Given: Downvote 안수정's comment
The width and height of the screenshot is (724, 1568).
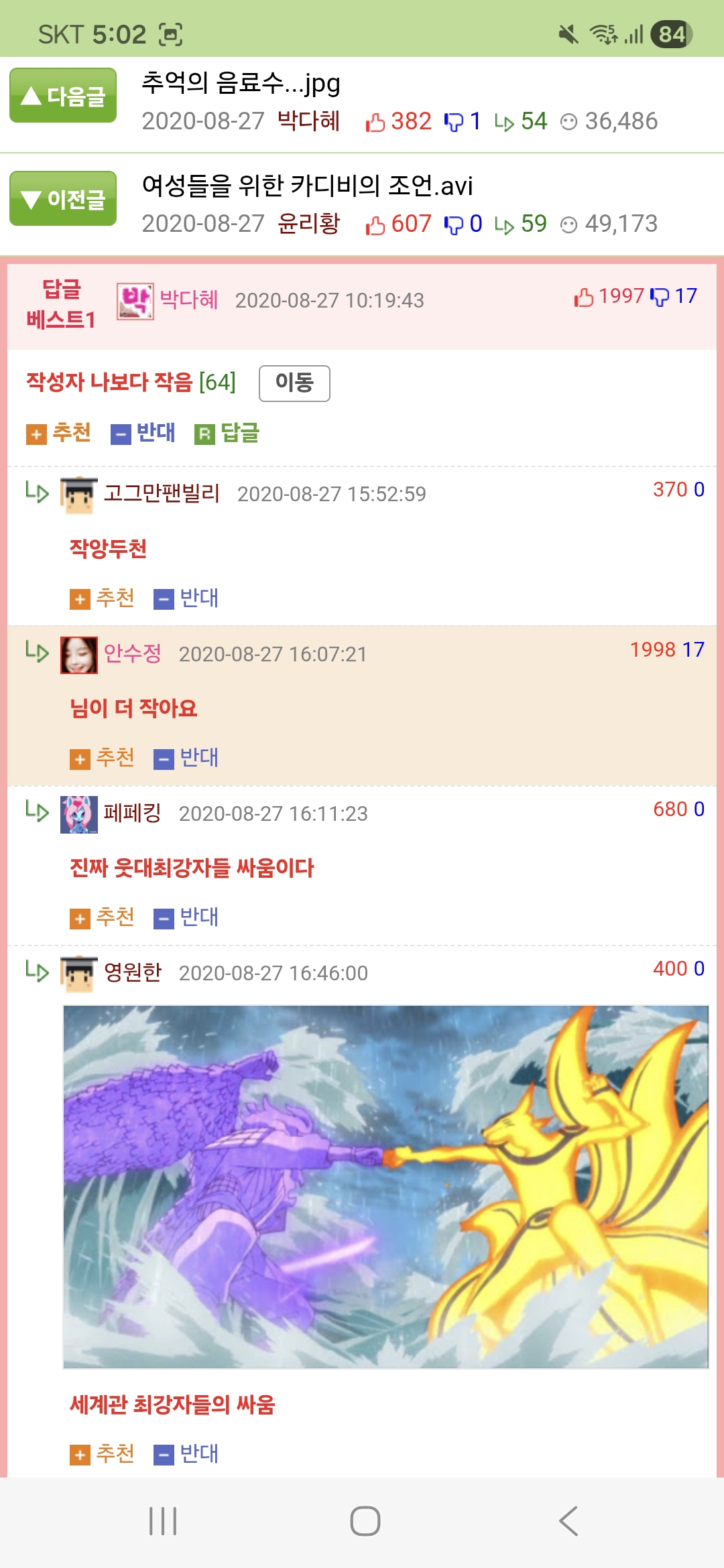Looking at the screenshot, I should coord(186,758).
